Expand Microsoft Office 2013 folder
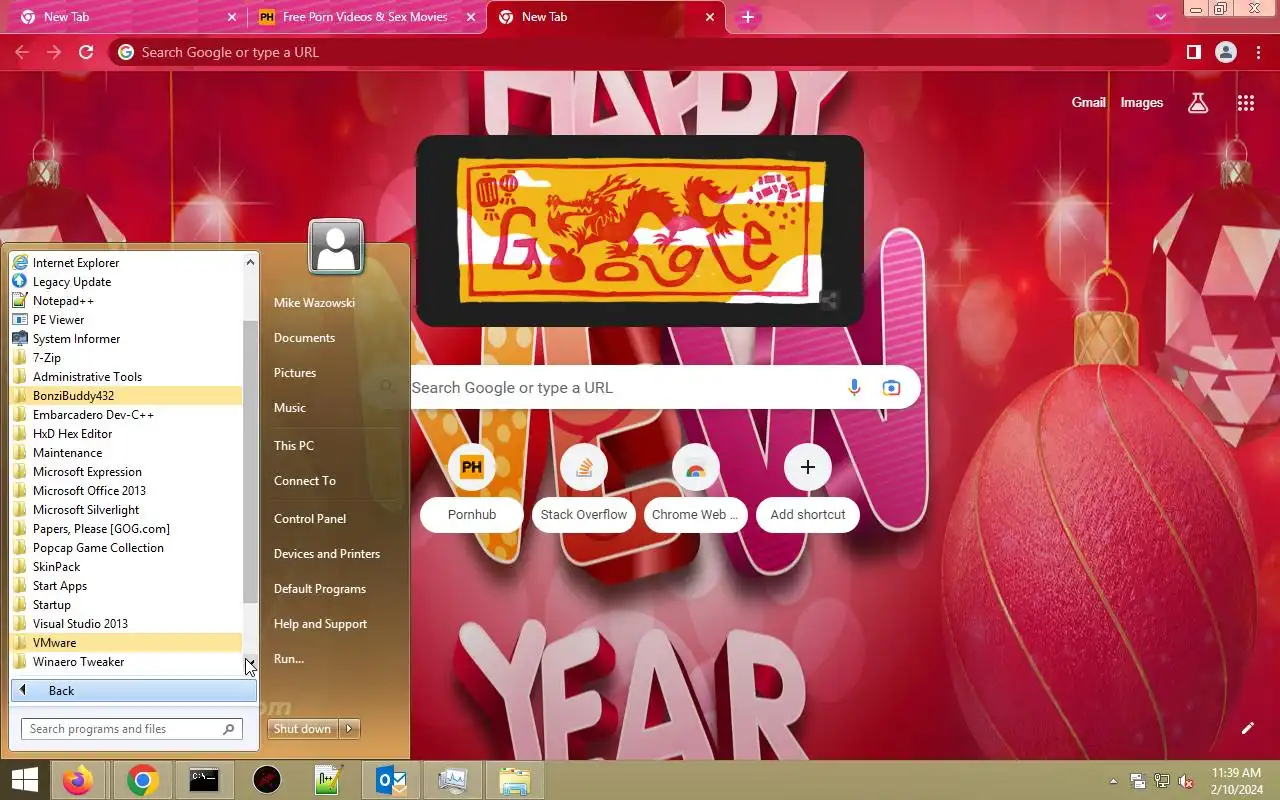Image resolution: width=1280 pixels, height=800 pixels. click(126, 491)
